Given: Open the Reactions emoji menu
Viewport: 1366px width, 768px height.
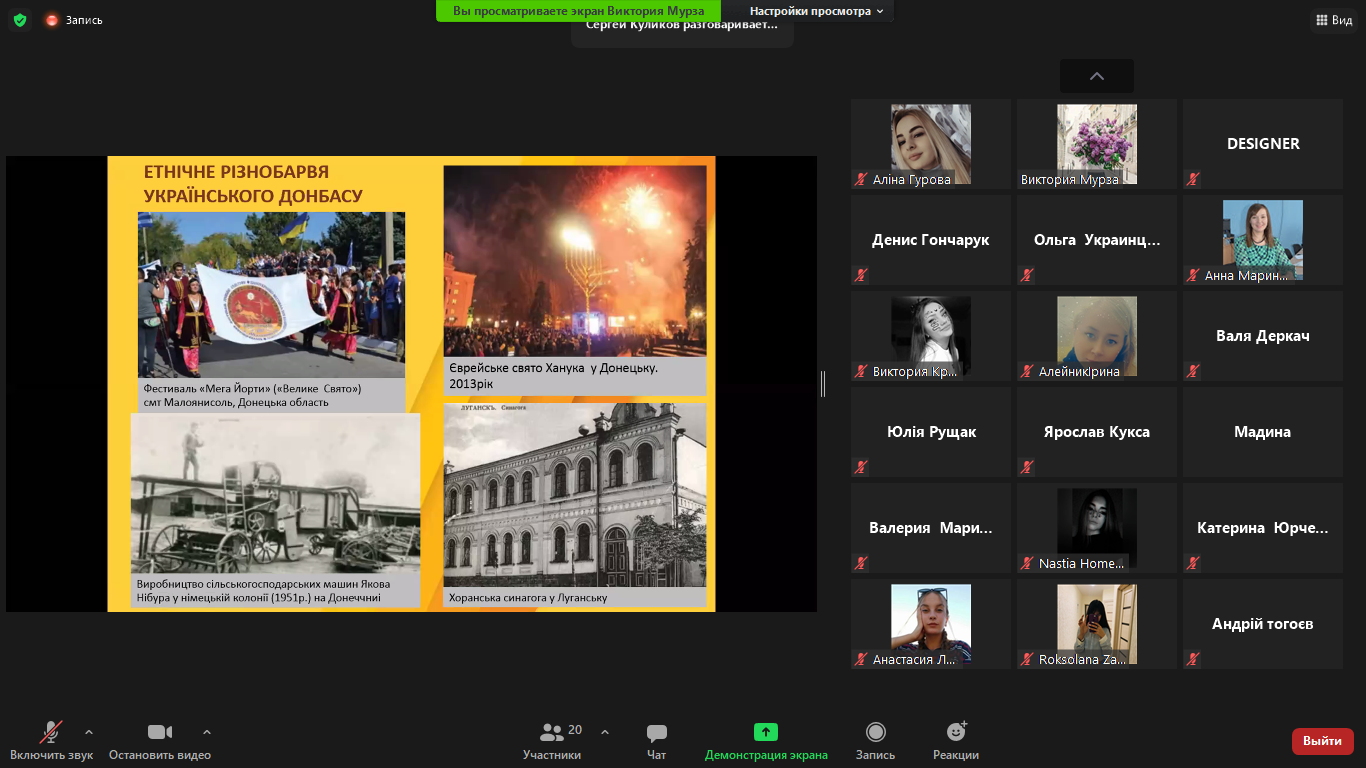Looking at the screenshot, I should click(955, 733).
